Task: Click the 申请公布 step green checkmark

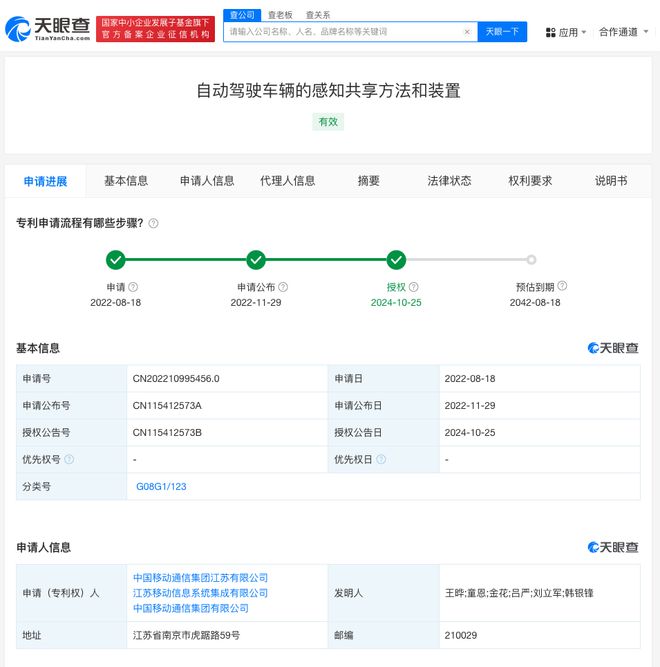Action: click(256, 259)
